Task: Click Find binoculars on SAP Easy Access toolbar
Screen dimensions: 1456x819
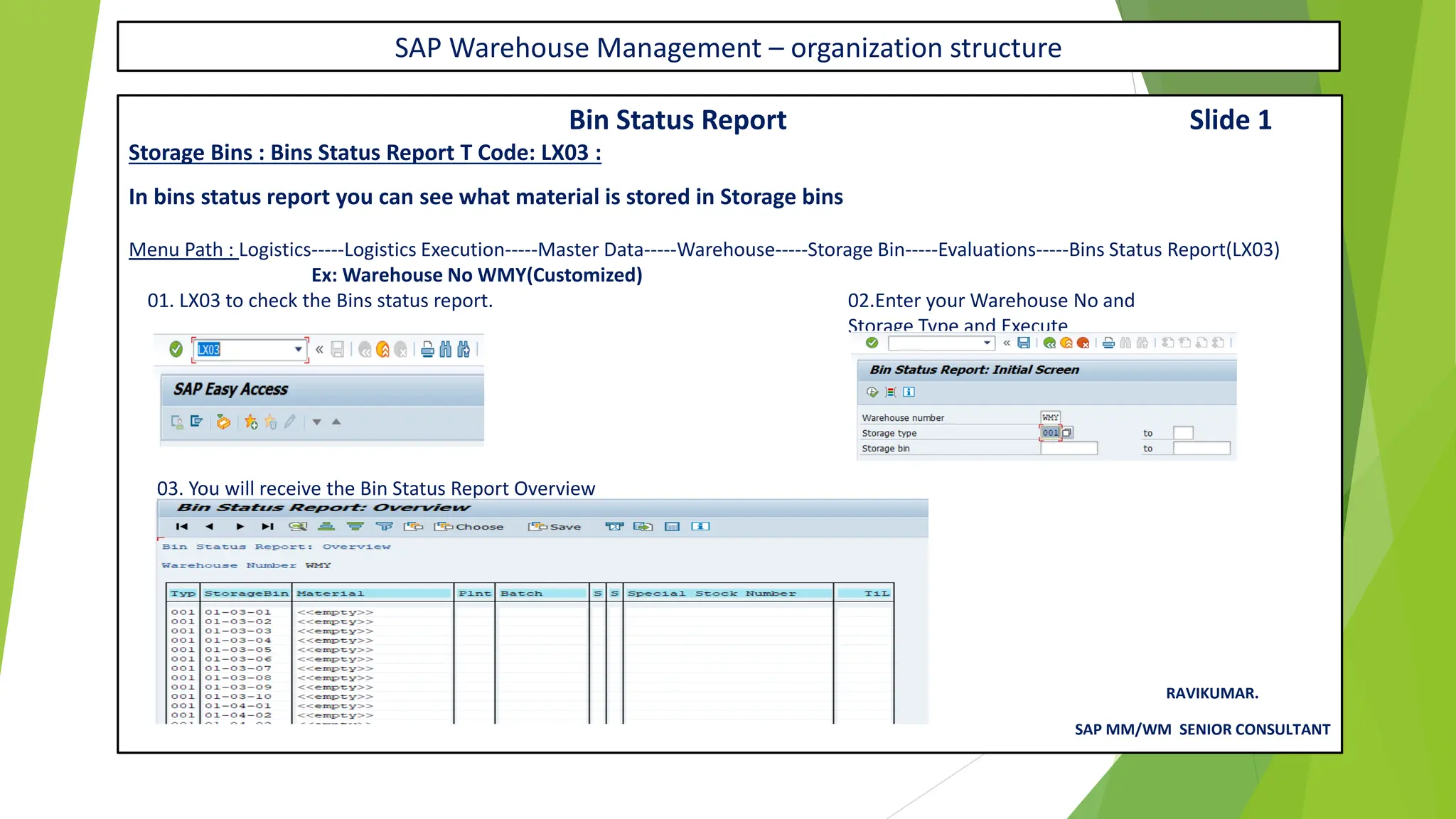Action: (446, 349)
